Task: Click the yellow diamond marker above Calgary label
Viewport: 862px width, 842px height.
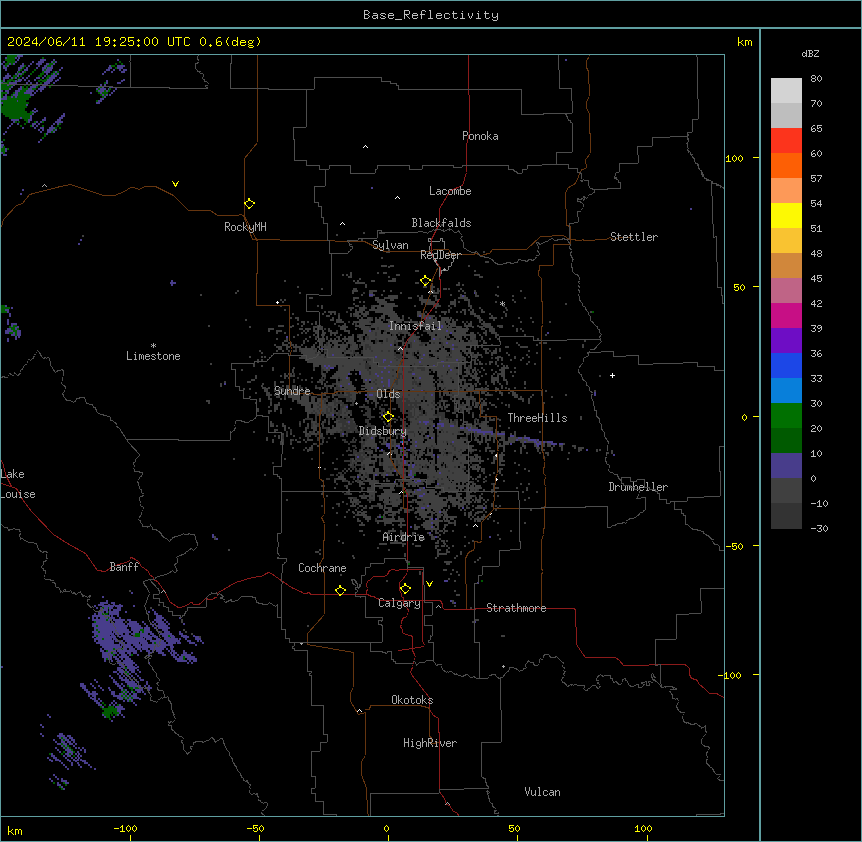Action: (x=405, y=589)
